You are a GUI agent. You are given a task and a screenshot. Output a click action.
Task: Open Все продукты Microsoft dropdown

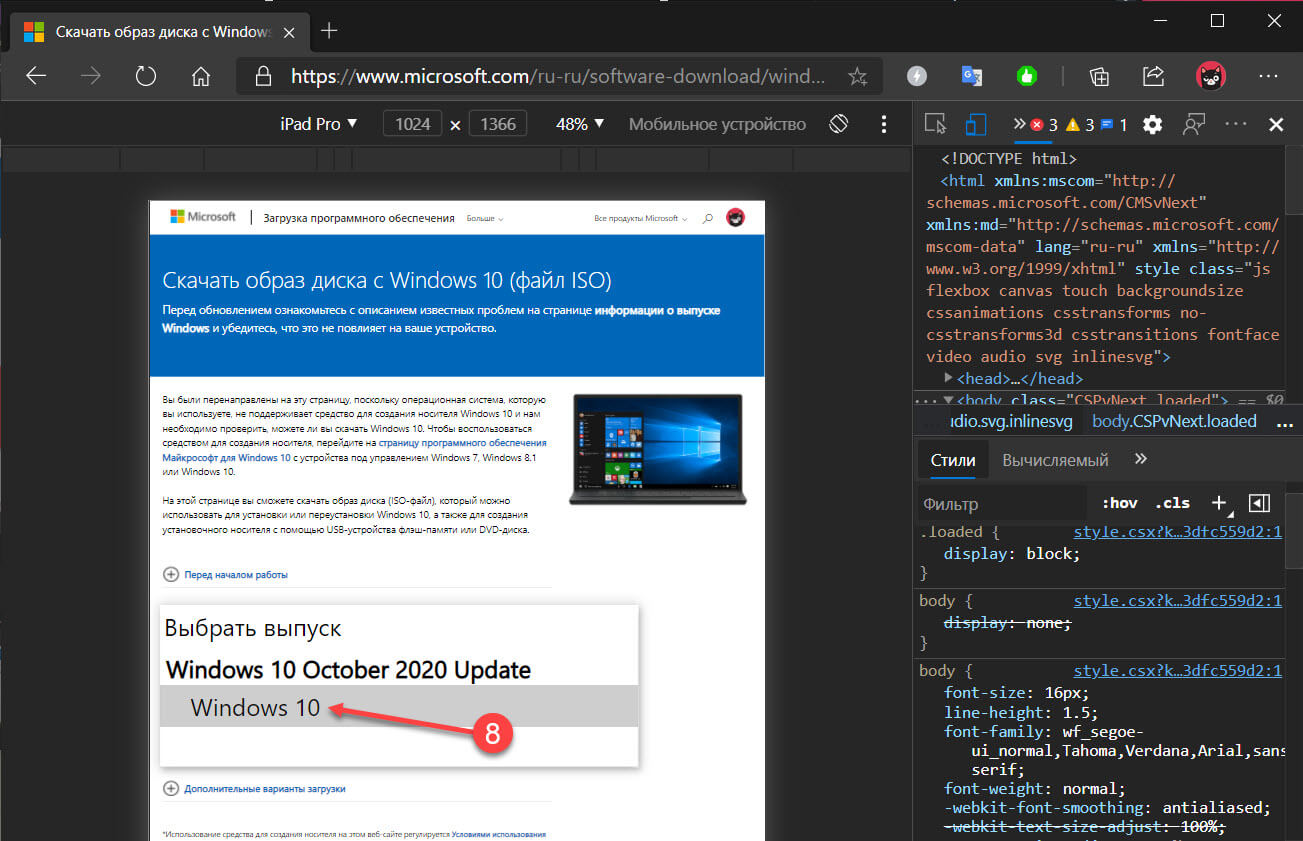(x=640, y=218)
